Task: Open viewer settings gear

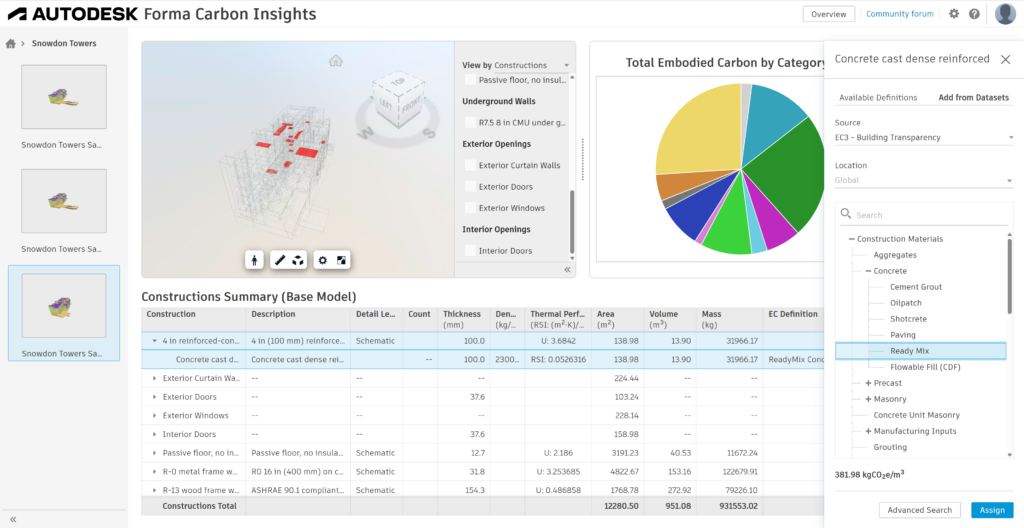Action: click(x=323, y=260)
